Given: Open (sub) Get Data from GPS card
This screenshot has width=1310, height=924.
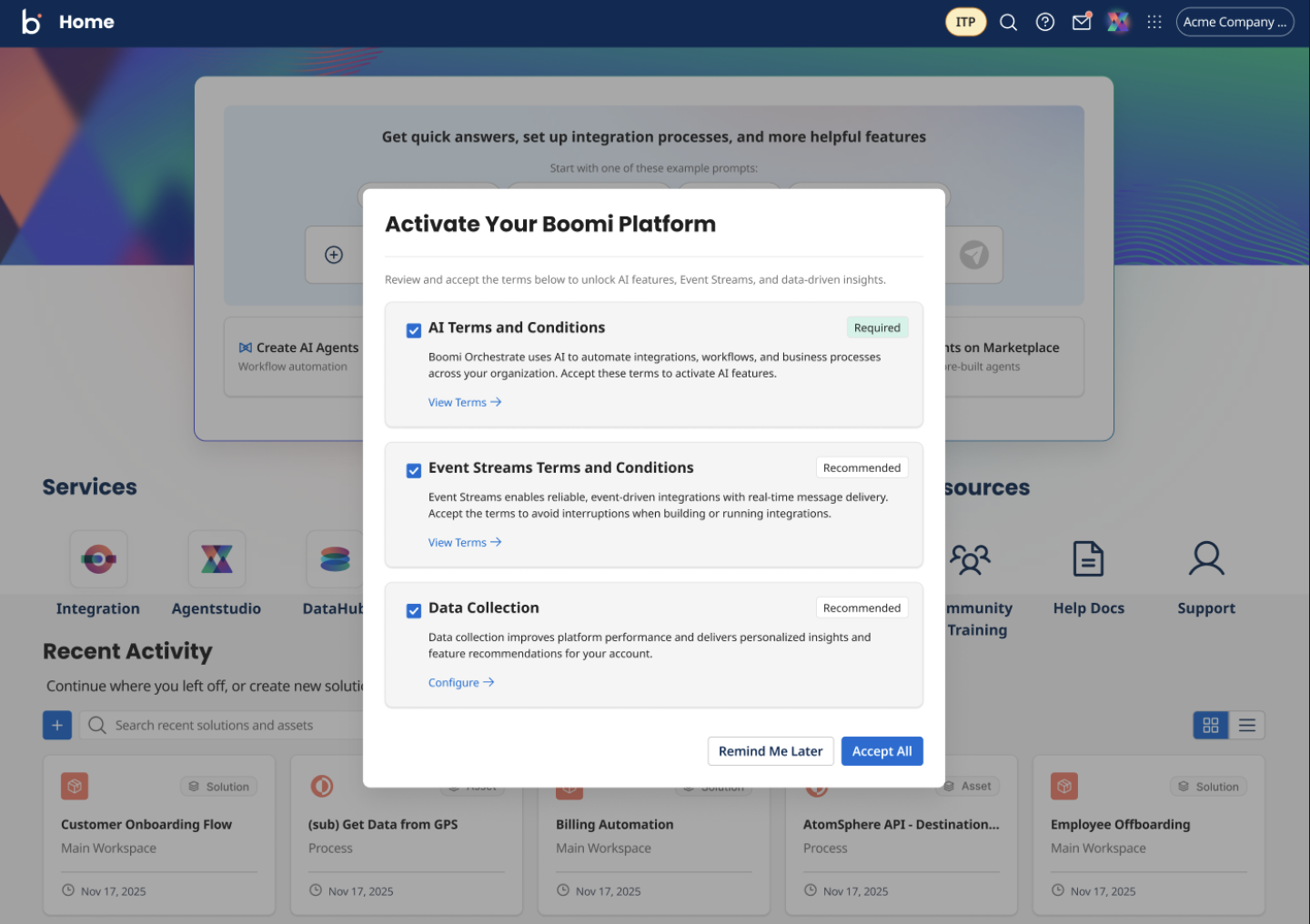Looking at the screenshot, I should point(407,835).
